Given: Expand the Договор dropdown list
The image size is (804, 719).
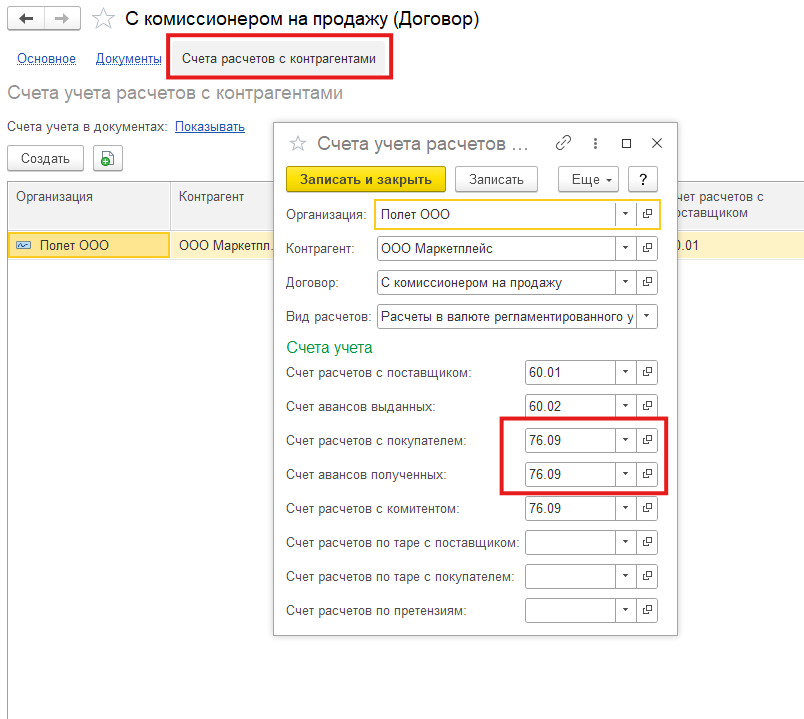Looking at the screenshot, I should coord(625,282).
